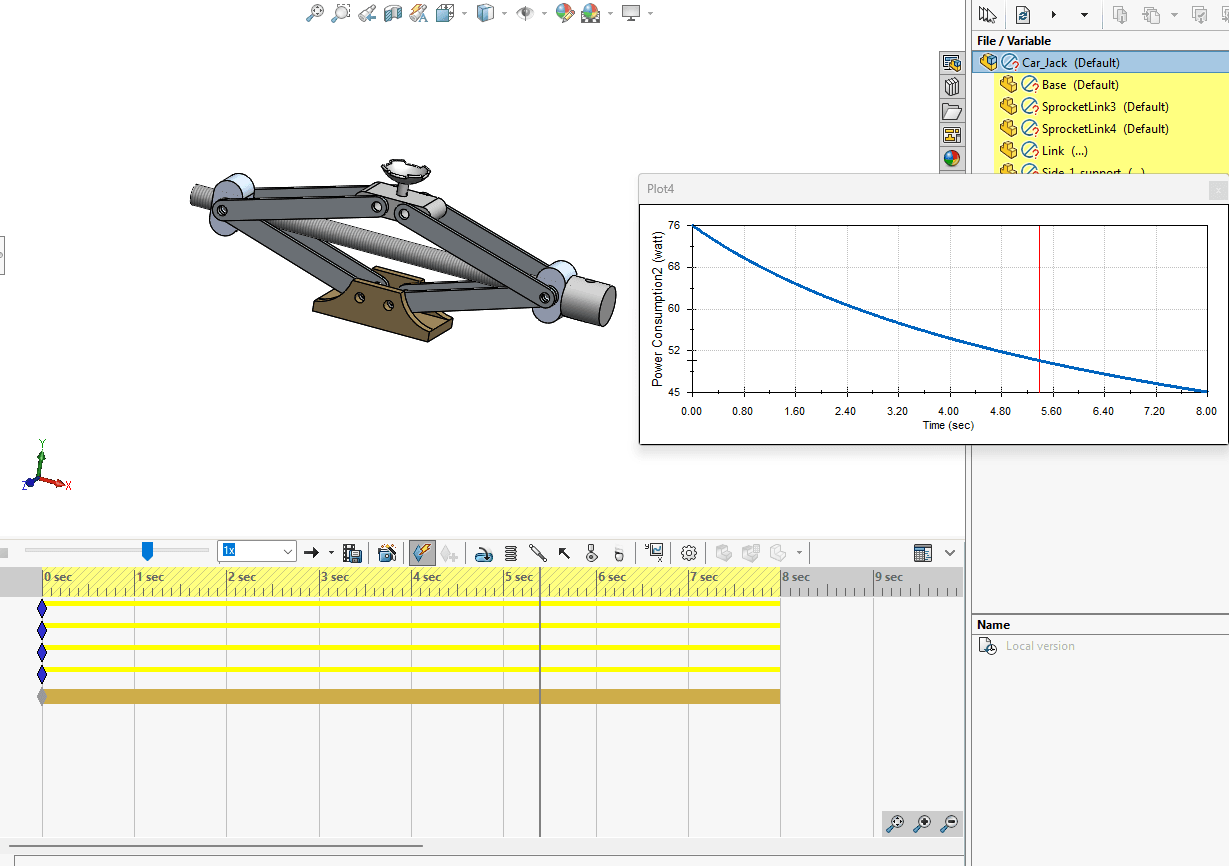The image size is (1229, 866).
Task: Toggle the AutoKey button
Action: (x=422, y=553)
